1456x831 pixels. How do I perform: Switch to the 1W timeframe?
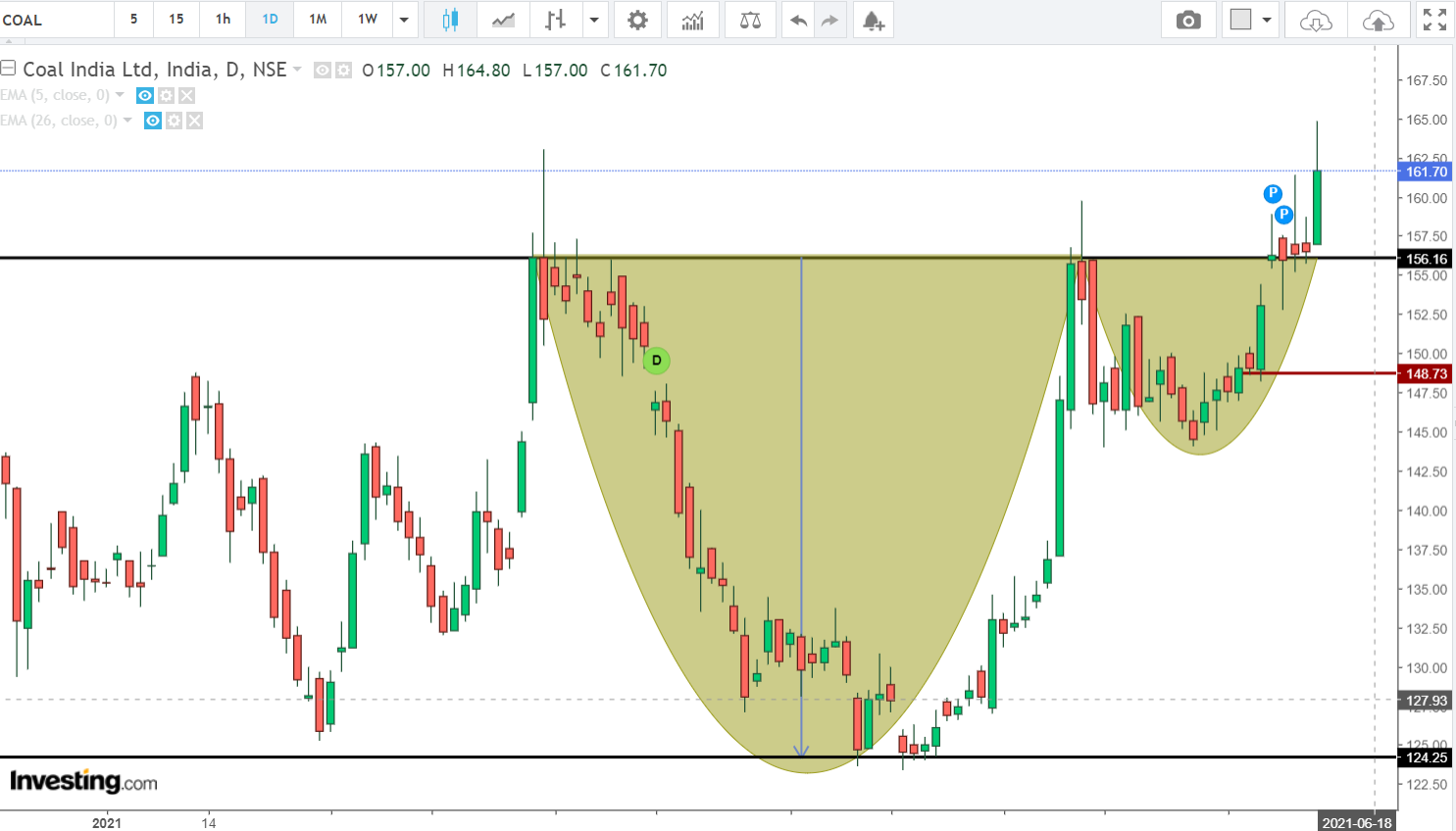click(x=367, y=20)
